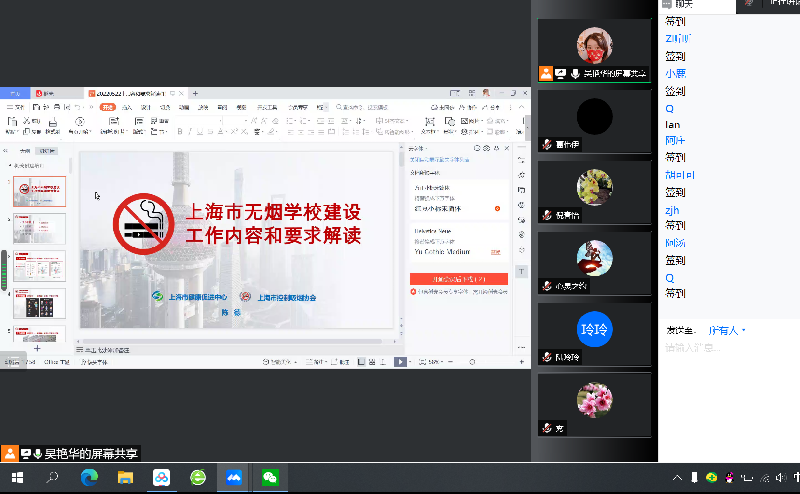Viewport: 800px width, 494px height.
Task: Click the slide Layout ribbon icon
Action: point(139,121)
